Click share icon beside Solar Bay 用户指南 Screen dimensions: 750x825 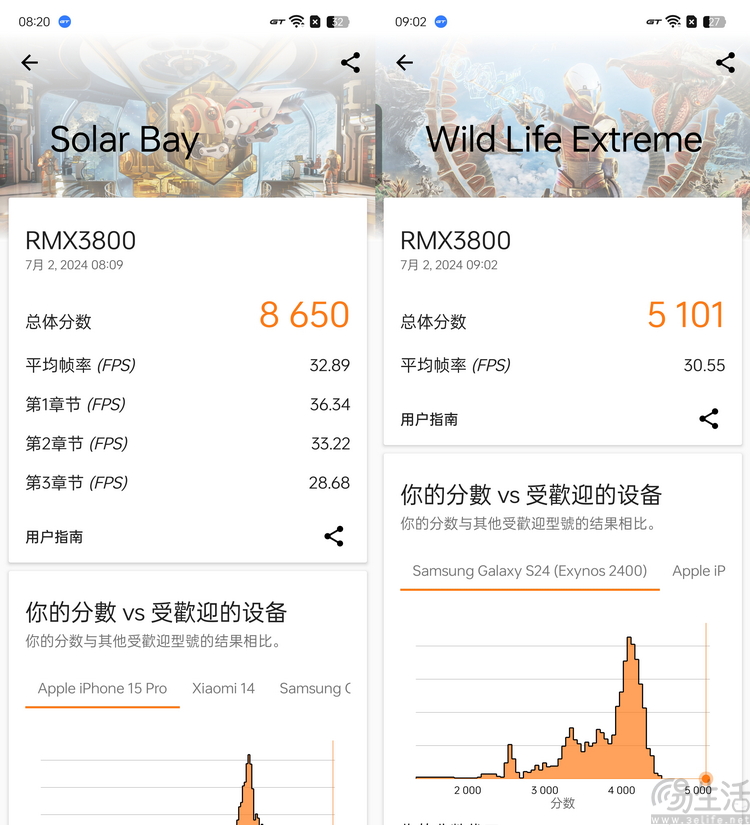coord(334,537)
